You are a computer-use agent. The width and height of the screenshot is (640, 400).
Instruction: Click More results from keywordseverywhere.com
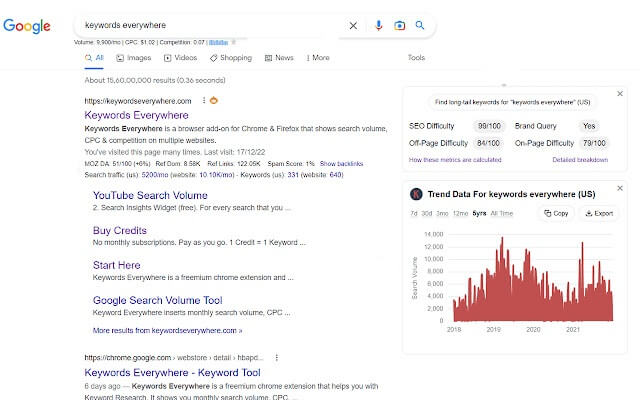[167, 331]
